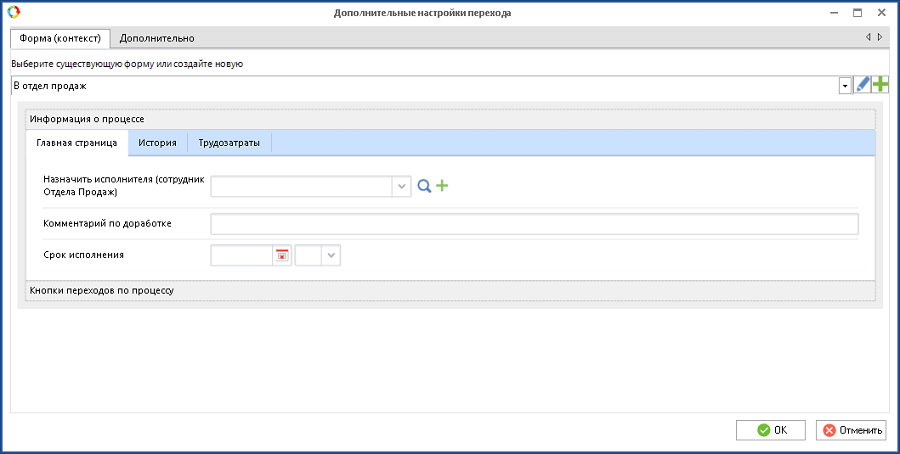Expand the form selection dropdown list

(845, 86)
